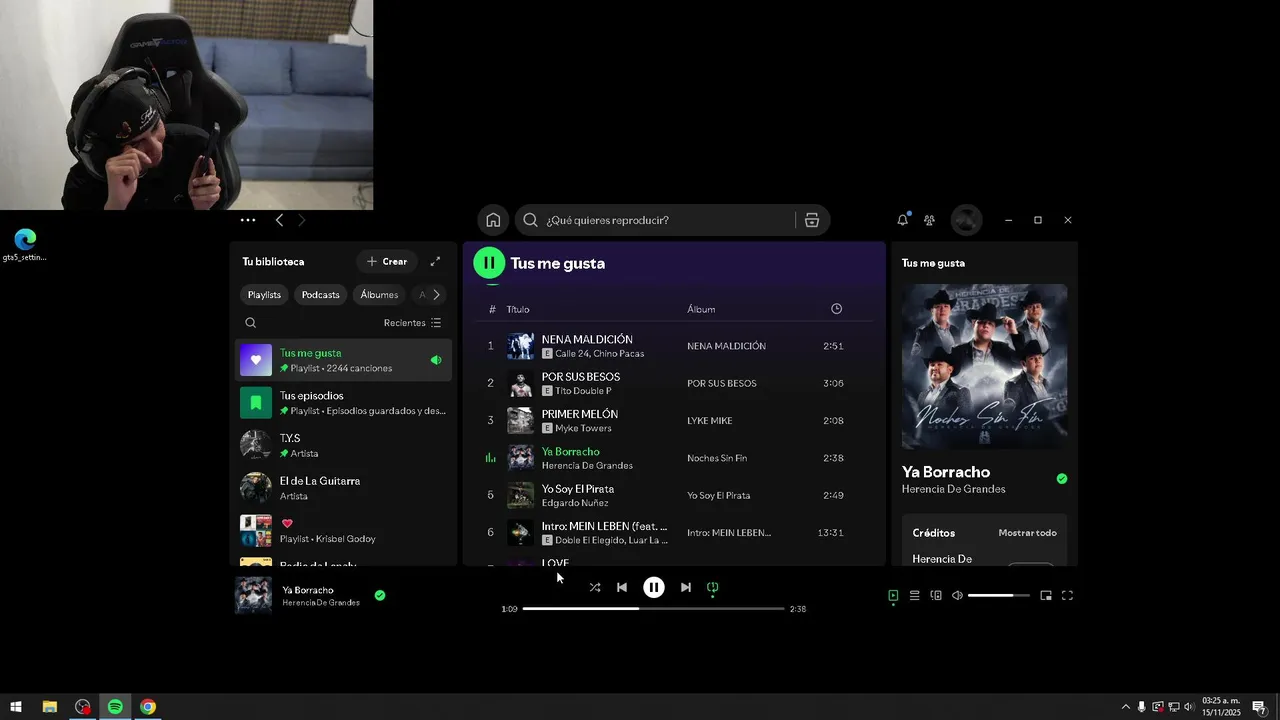Open the Noches Sin Fin album link
Screen dimensions: 1280x720
coord(717,458)
